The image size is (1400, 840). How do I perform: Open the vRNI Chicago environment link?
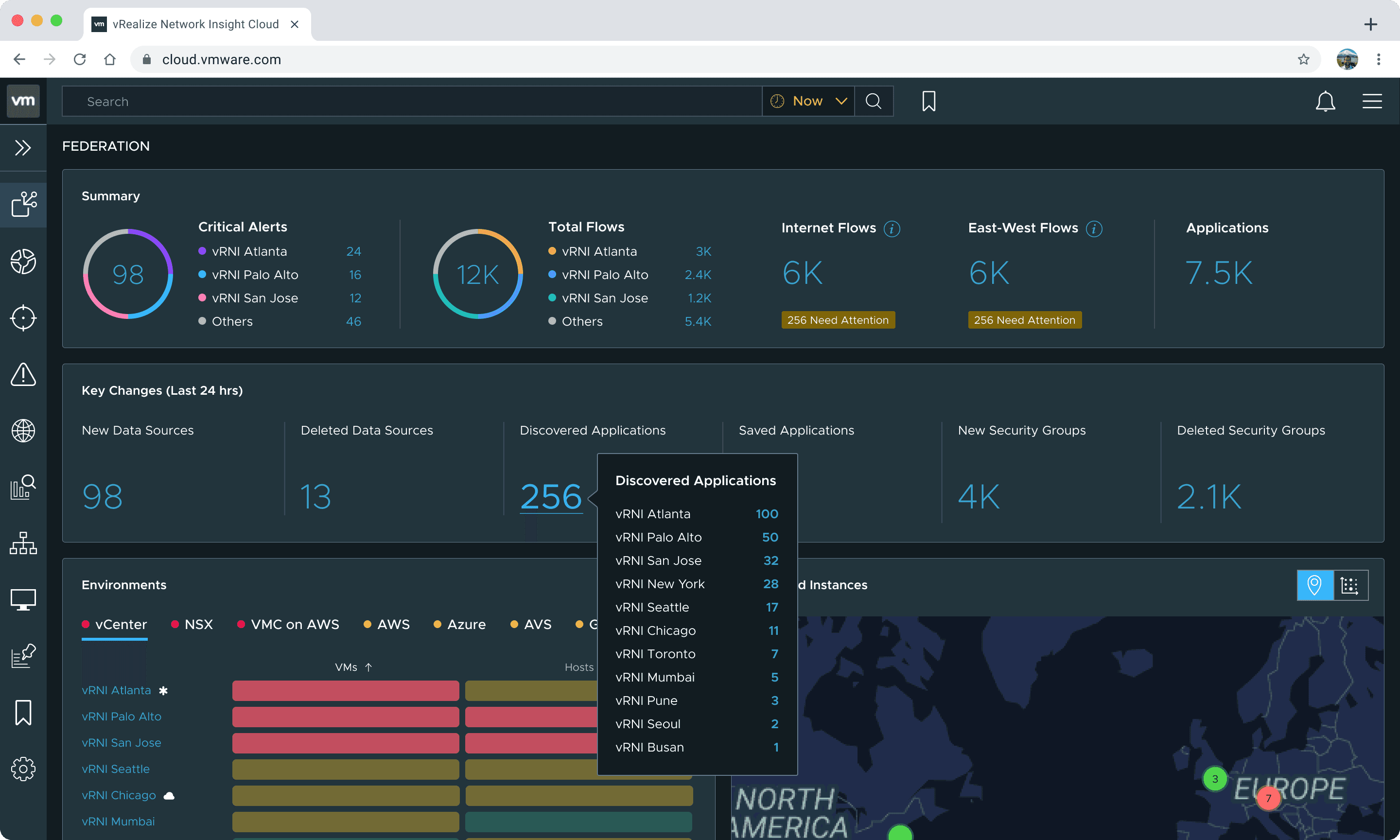tap(118, 795)
